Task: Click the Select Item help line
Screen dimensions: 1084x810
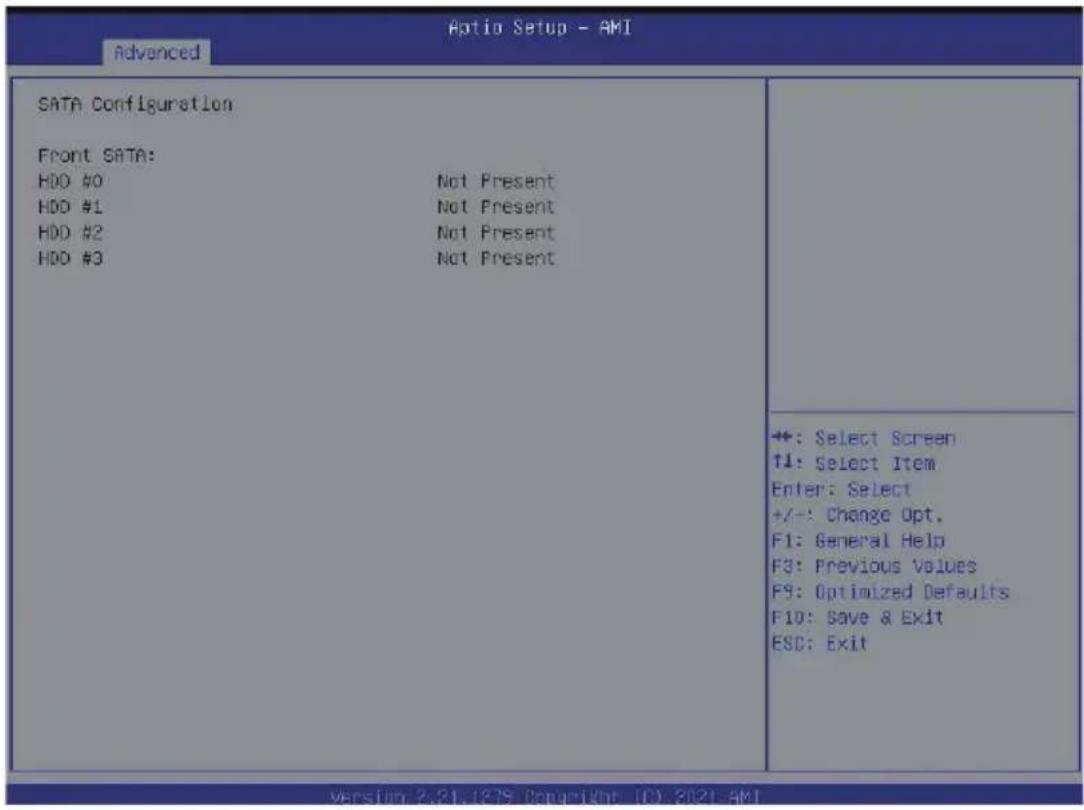Action: tap(853, 464)
